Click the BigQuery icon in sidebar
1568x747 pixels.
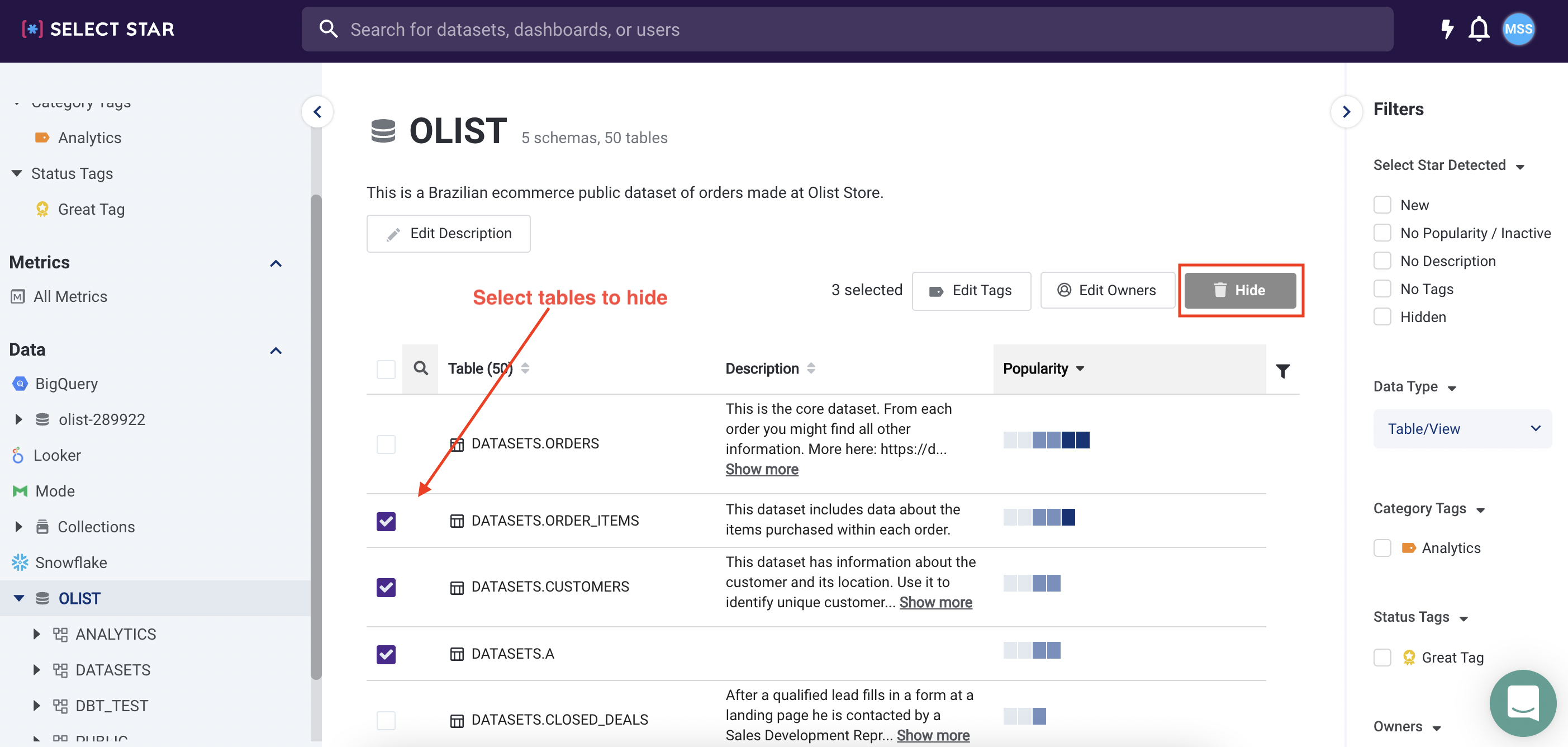pos(20,384)
